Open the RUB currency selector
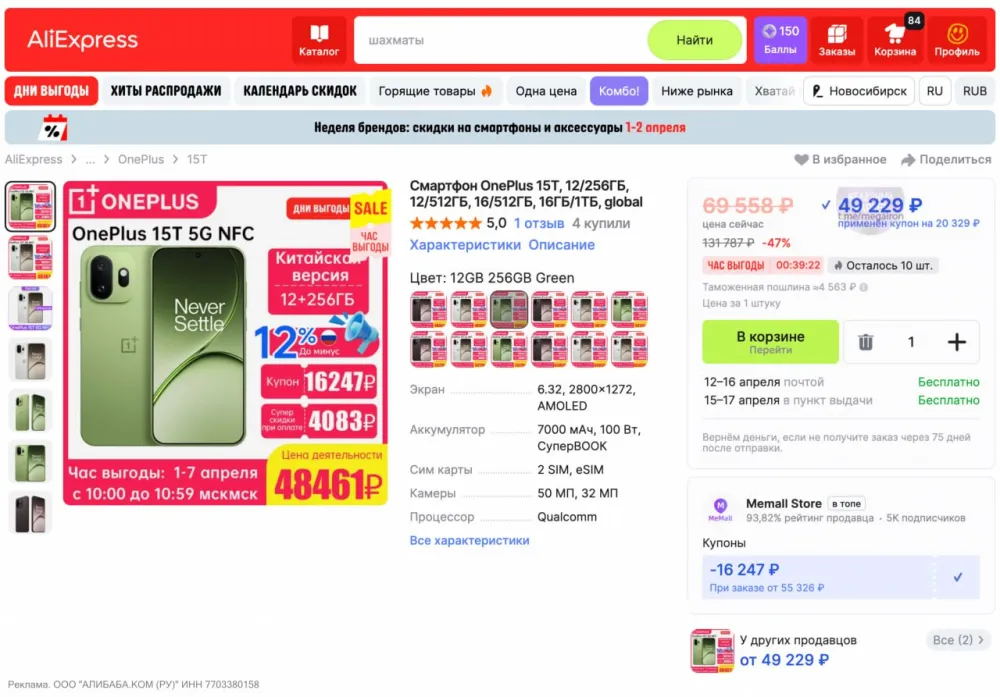1000x697 pixels. 974,91
